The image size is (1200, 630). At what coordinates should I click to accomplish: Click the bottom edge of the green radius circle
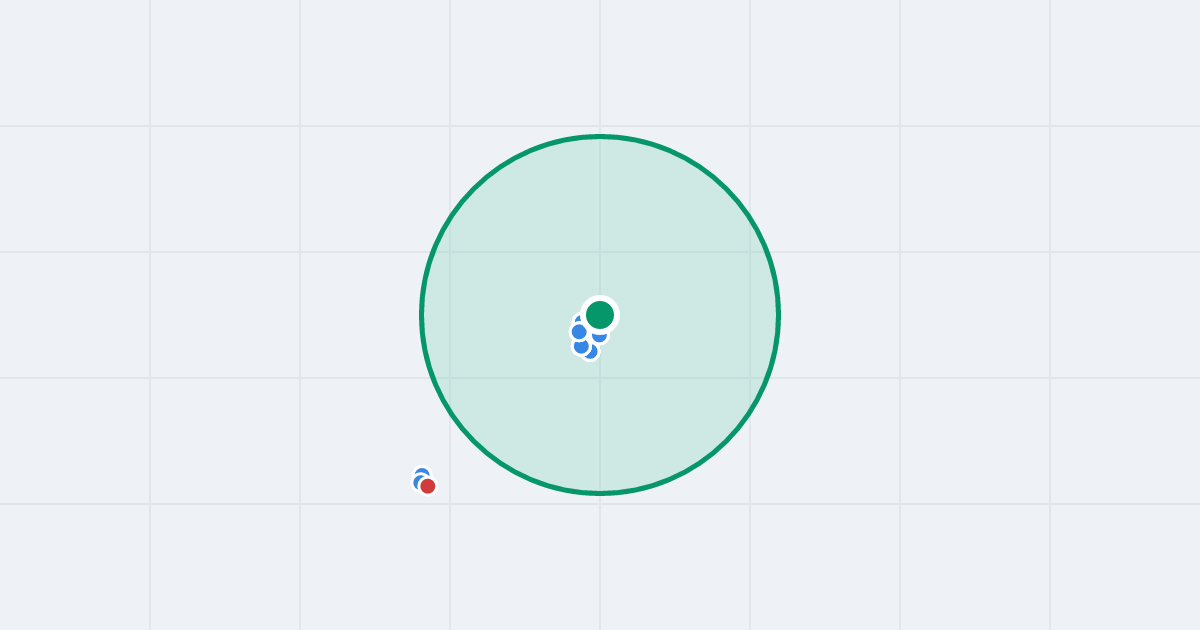[600, 492]
